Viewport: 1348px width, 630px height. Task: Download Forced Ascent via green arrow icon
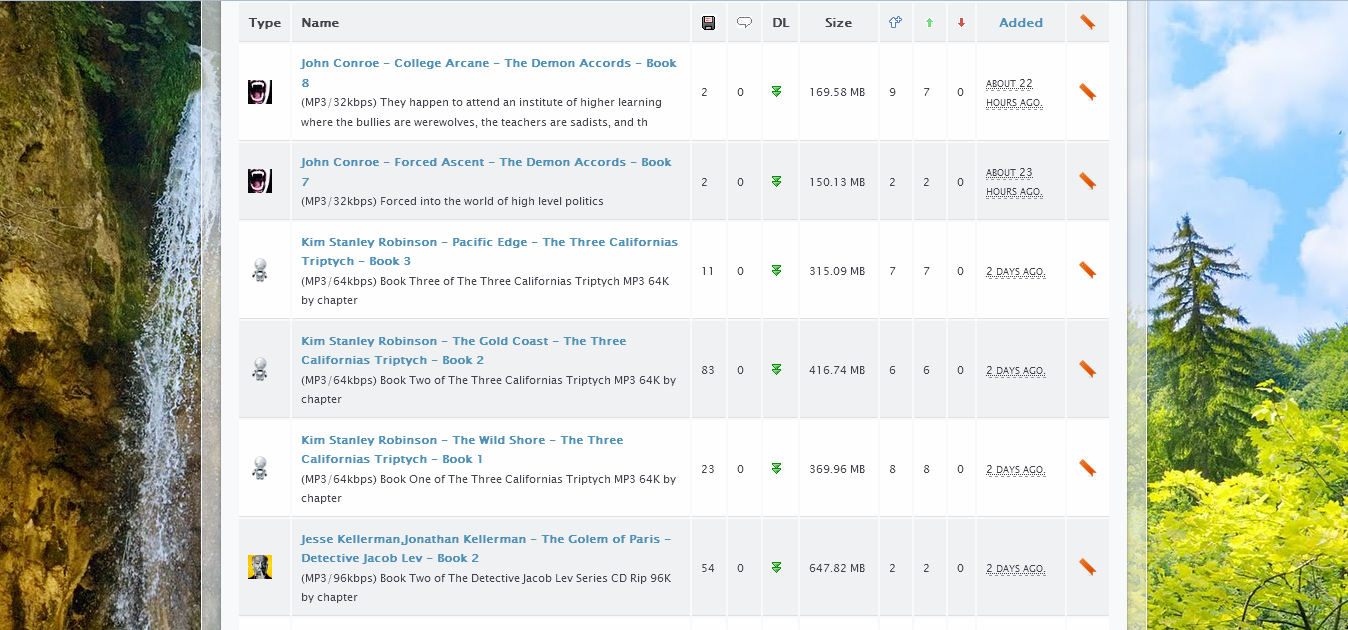coord(776,181)
